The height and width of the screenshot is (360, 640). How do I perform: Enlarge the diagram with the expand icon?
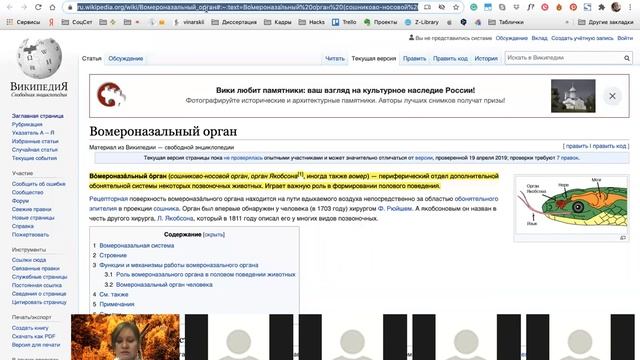[x=623, y=238]
